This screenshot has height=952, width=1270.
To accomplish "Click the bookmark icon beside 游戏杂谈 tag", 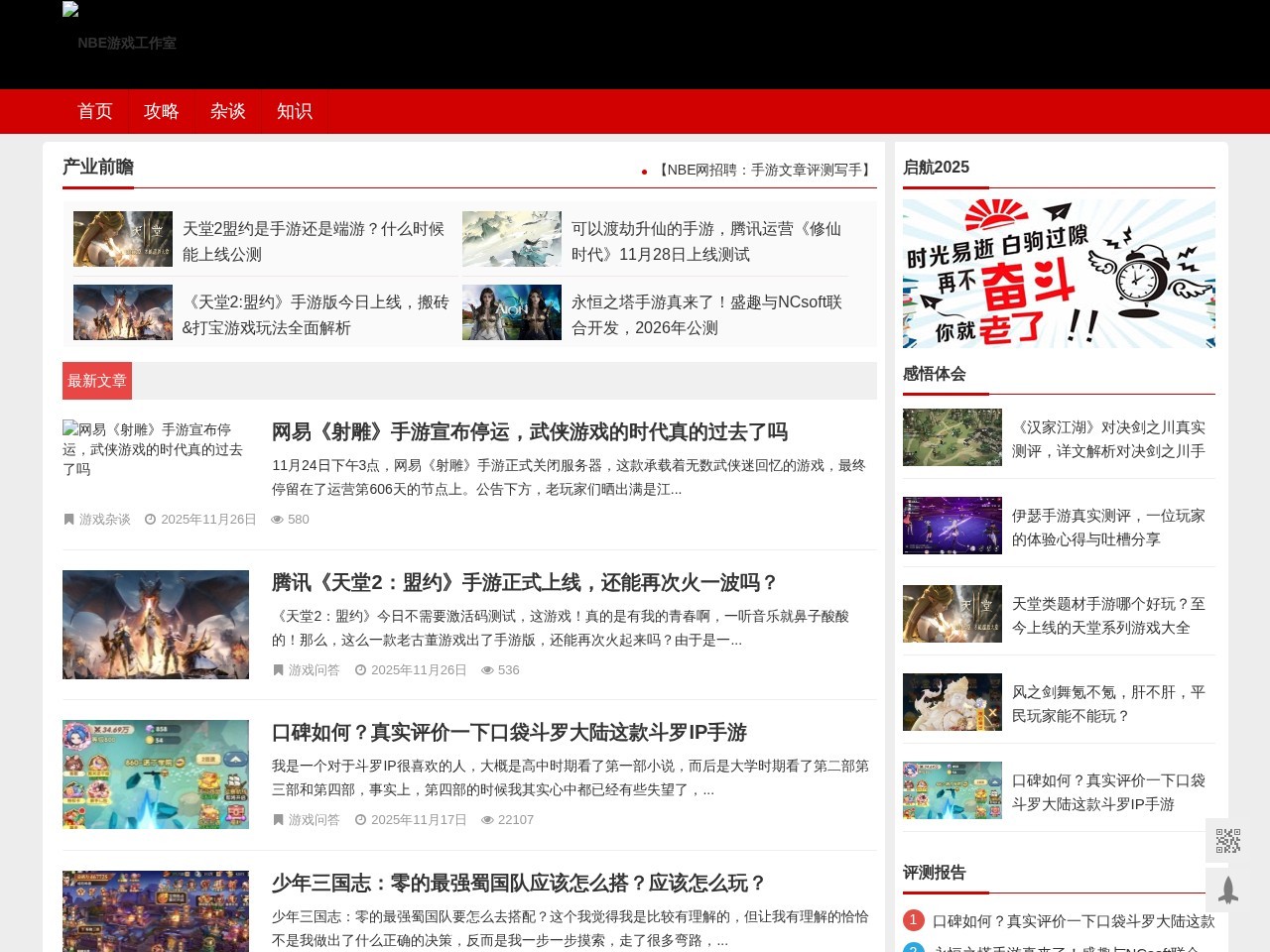I will [68, 519].
